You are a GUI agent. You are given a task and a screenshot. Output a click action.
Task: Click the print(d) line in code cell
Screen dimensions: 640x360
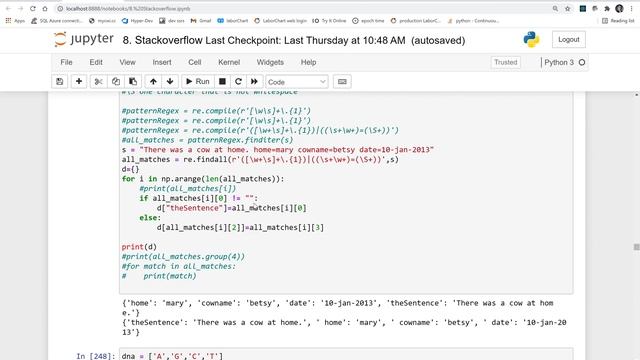click(139, 247)
